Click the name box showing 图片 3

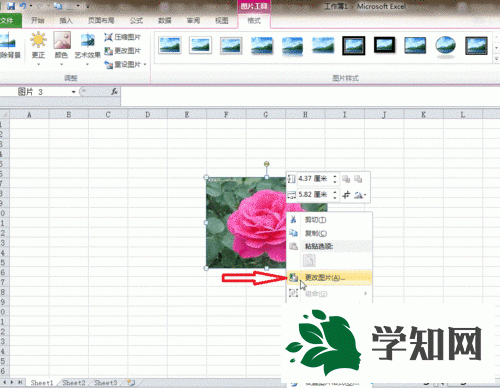tap(35, 92)
